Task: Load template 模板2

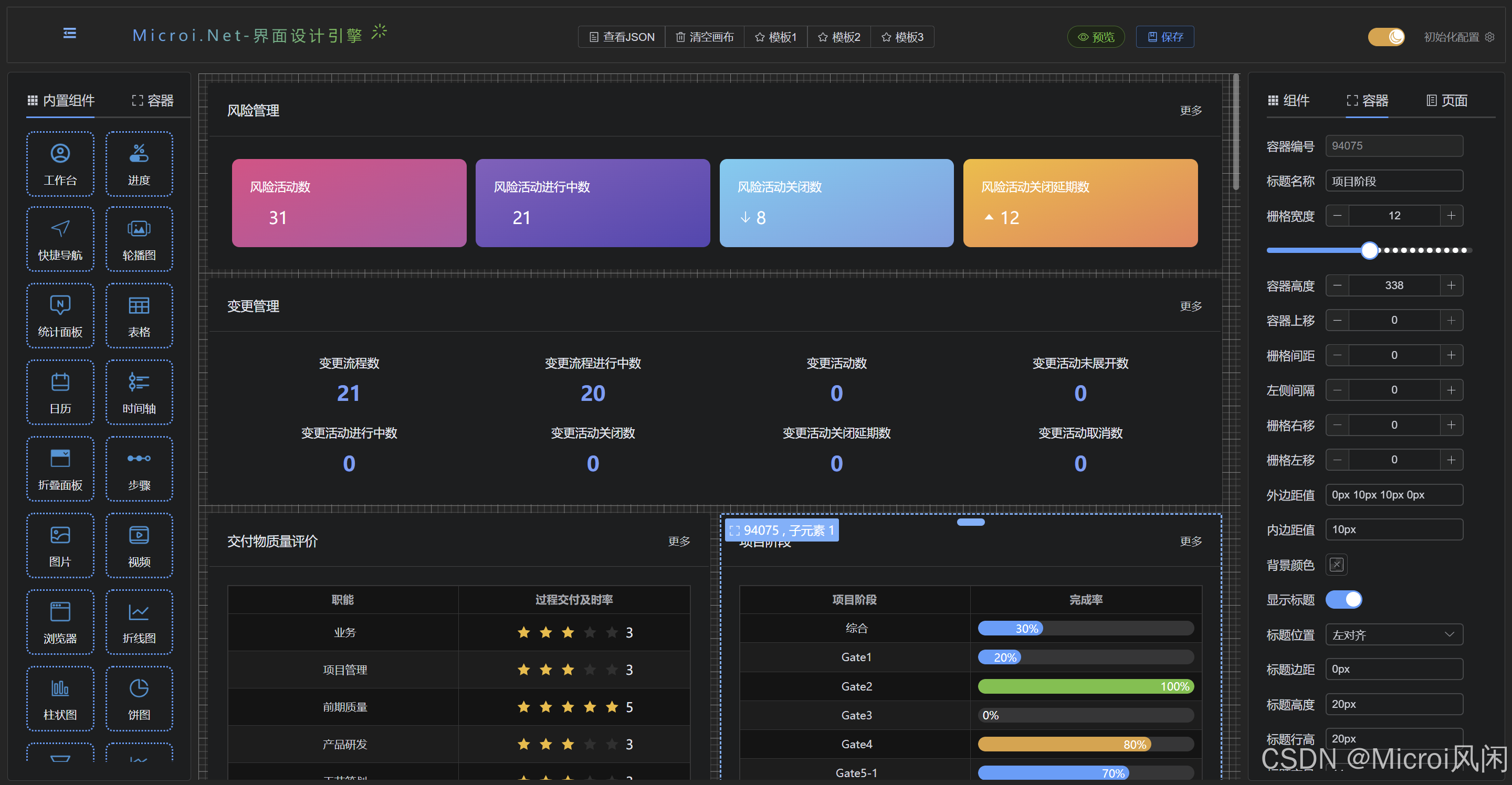Action: 839,37
